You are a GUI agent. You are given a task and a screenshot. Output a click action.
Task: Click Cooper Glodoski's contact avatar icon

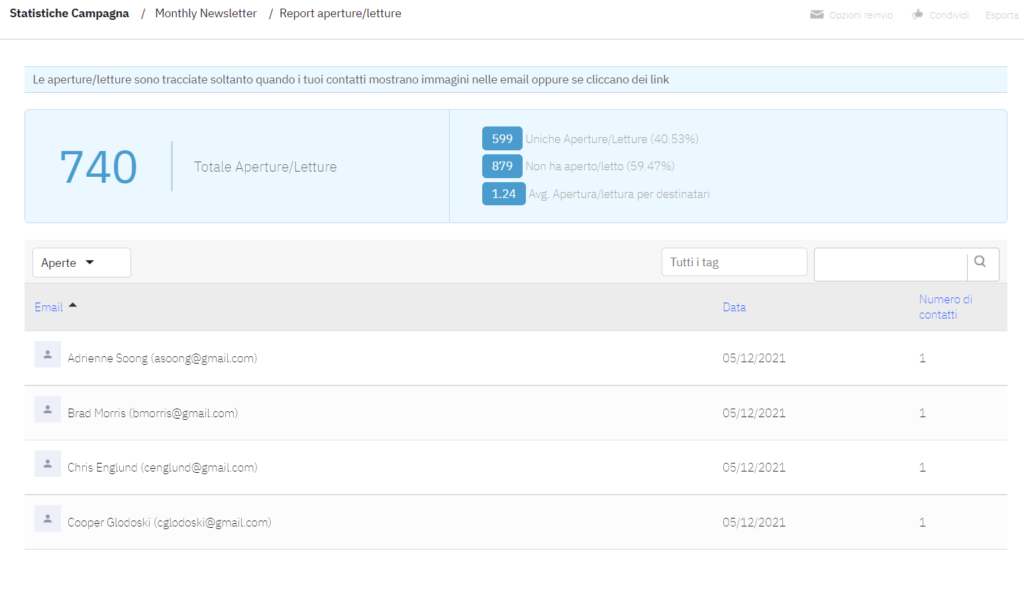(47, 518)
